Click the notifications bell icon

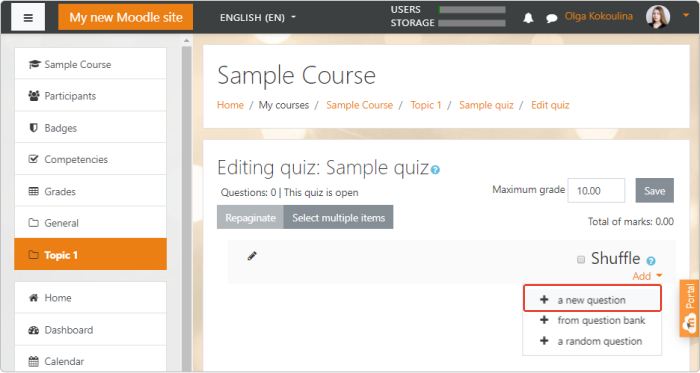[x=528, y=18]
